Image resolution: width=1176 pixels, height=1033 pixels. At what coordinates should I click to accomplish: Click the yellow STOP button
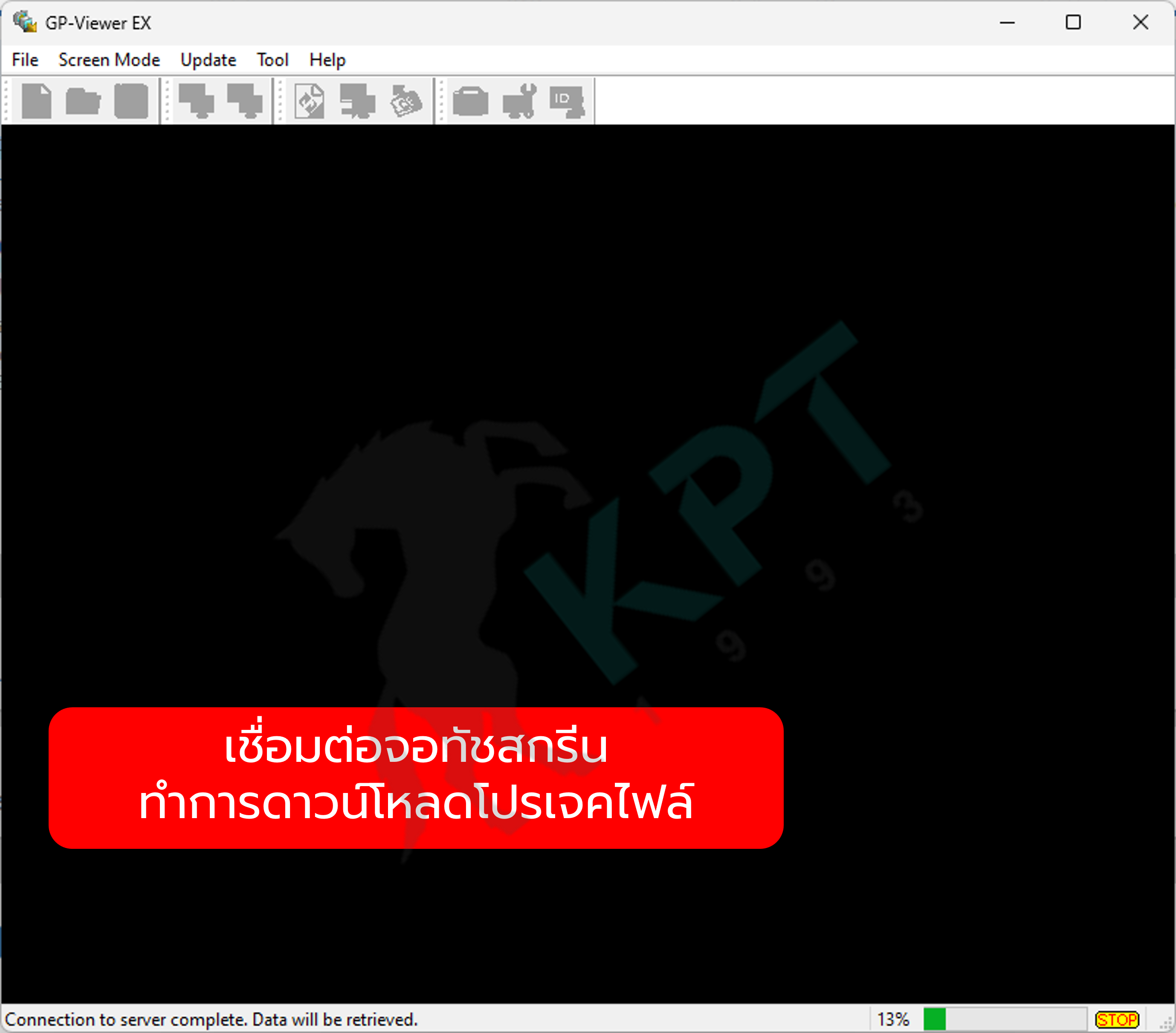click(x=1117, y=1019)
